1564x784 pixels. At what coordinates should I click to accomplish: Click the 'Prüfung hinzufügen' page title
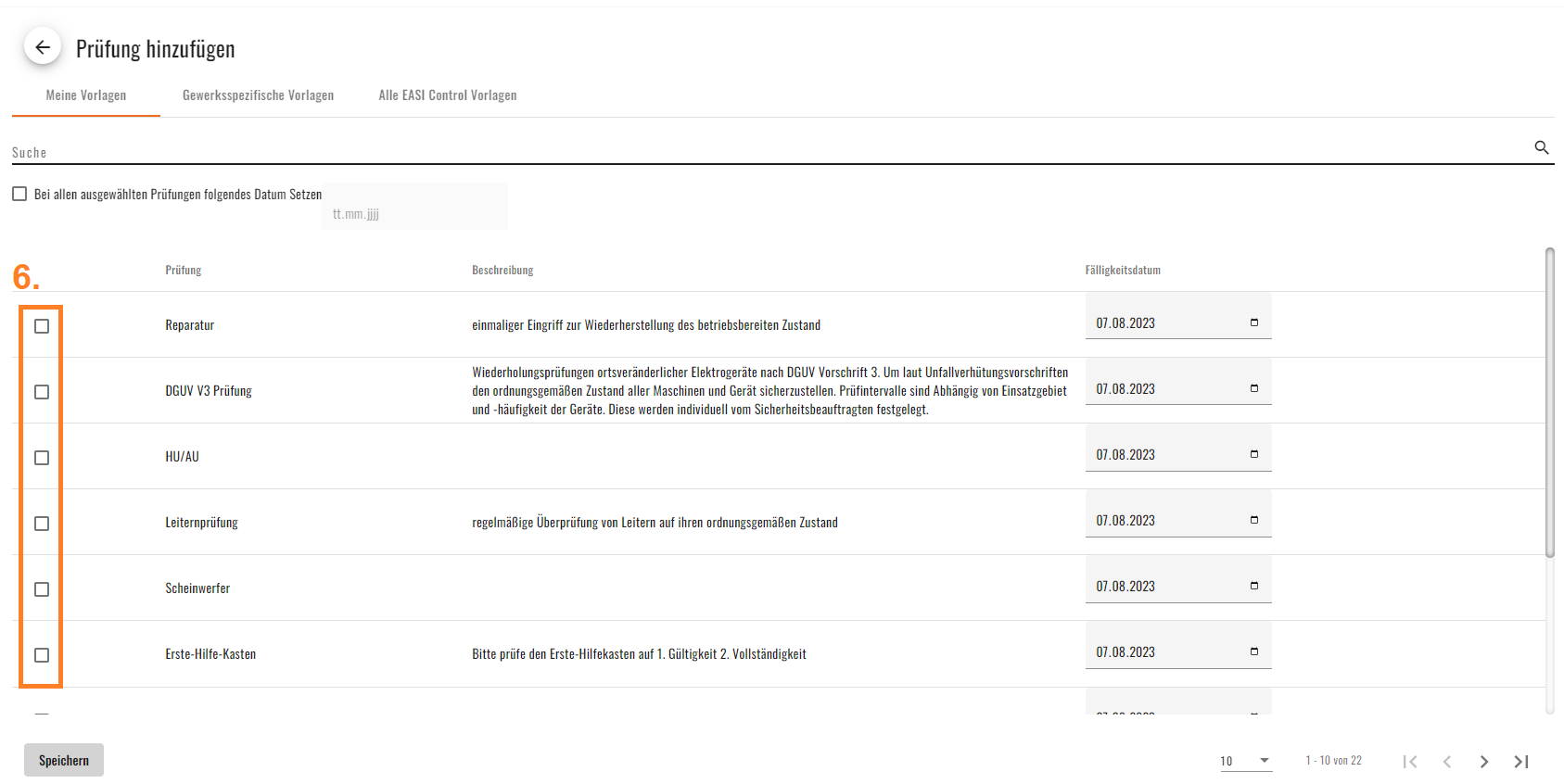coord(156,48)
